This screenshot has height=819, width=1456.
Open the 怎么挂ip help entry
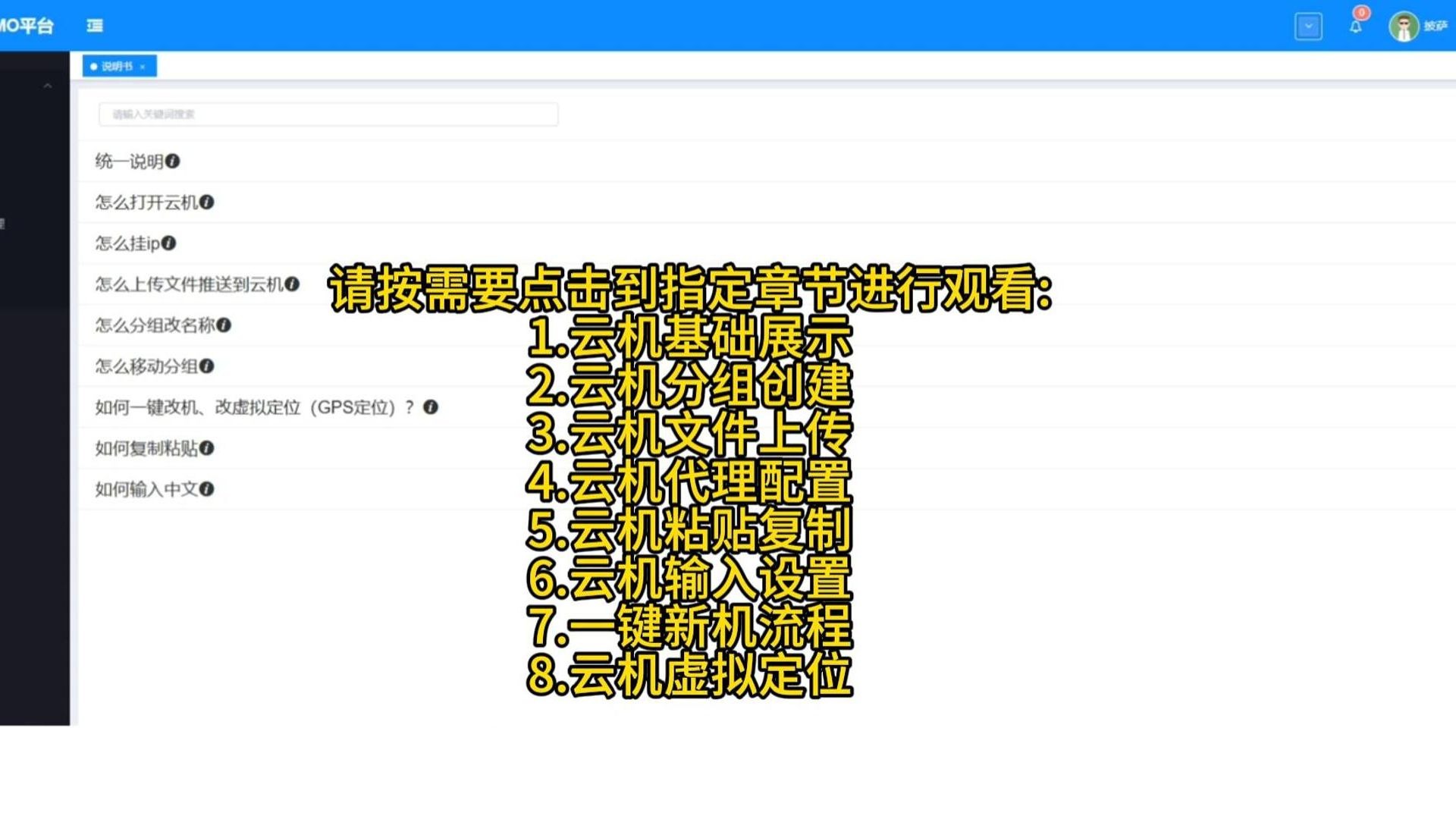click(127, 243)
